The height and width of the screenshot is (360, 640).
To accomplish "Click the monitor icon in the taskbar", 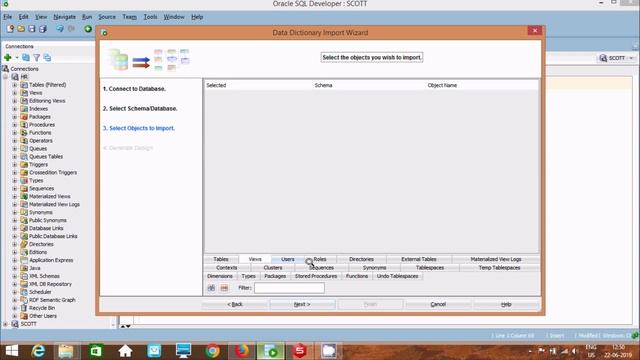I will pos(183,351).
